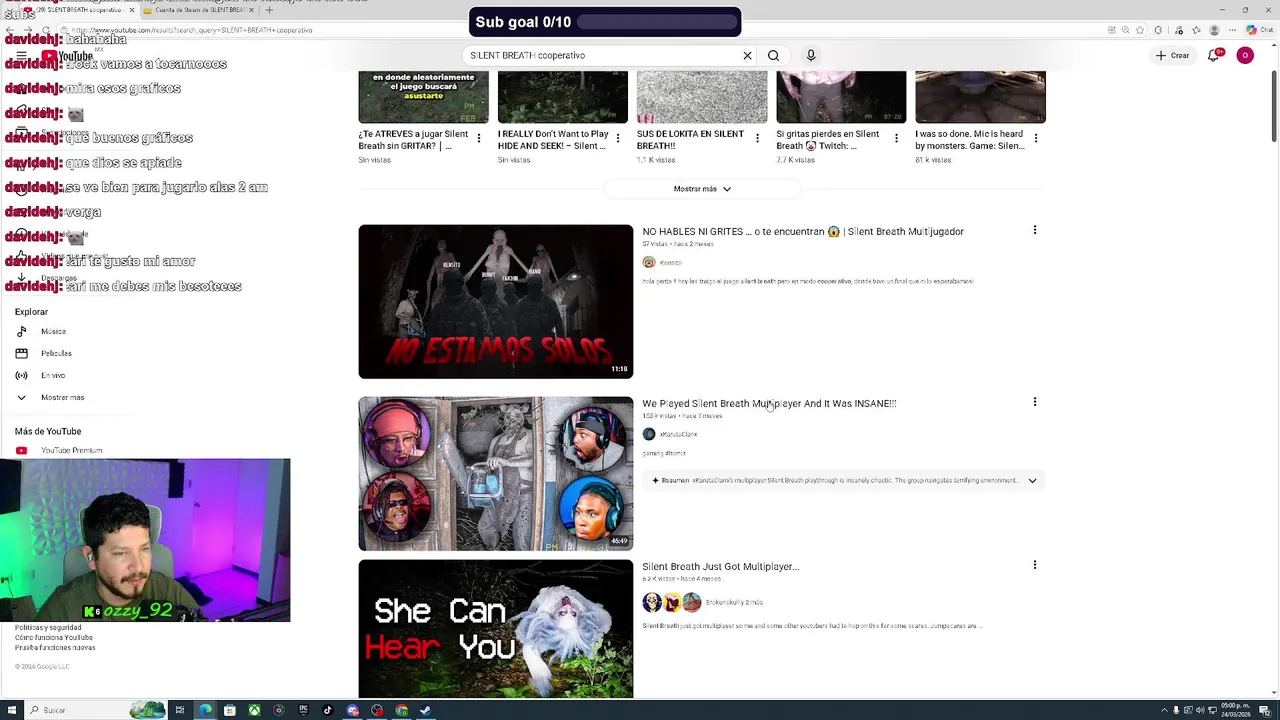This screenshot has height=720, width=1280.
Task: Open a new browser tab with plus
Action: coord(269,10)
